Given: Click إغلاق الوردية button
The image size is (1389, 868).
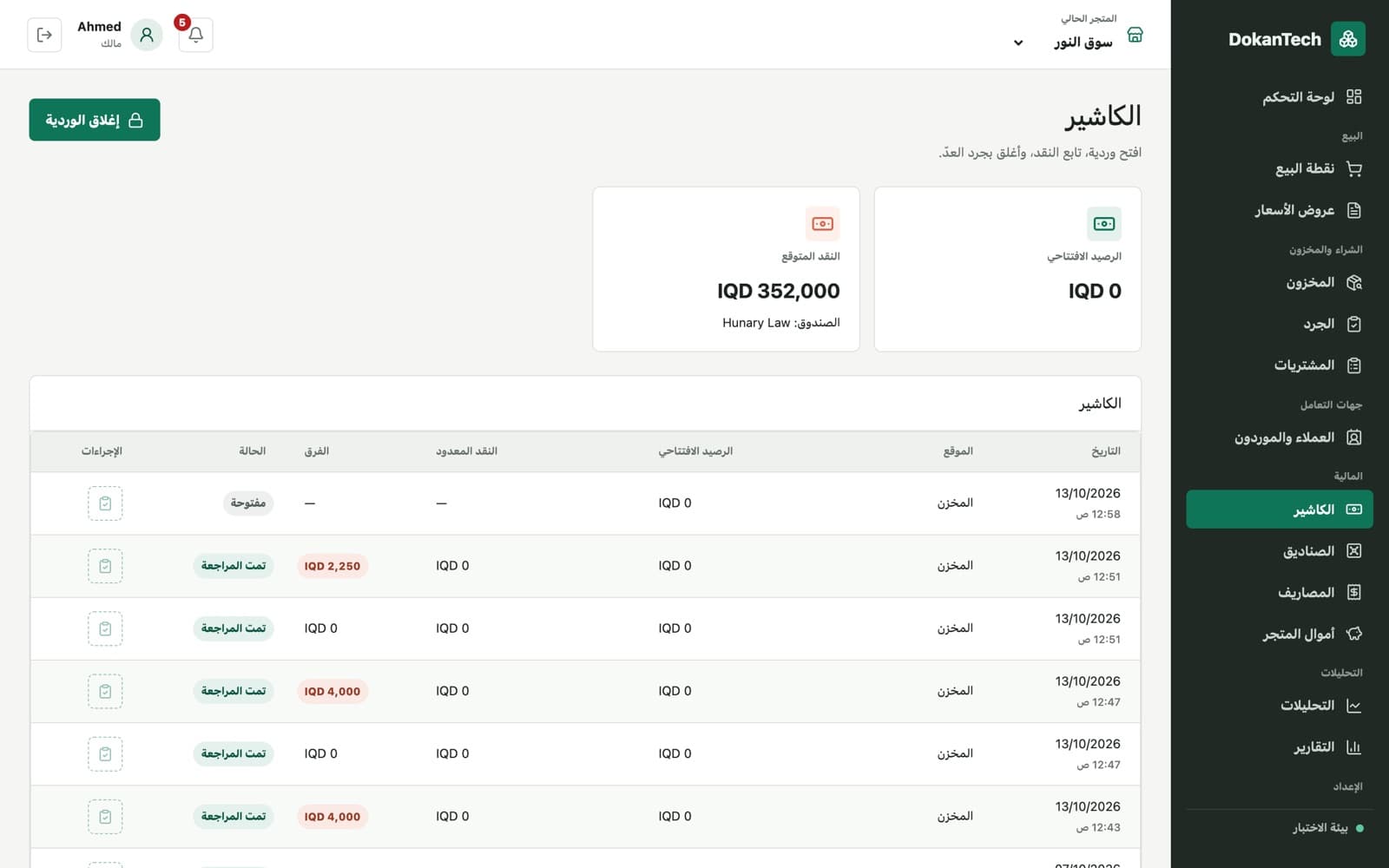Looking at the screenshot, I should [x=95, y=120].
